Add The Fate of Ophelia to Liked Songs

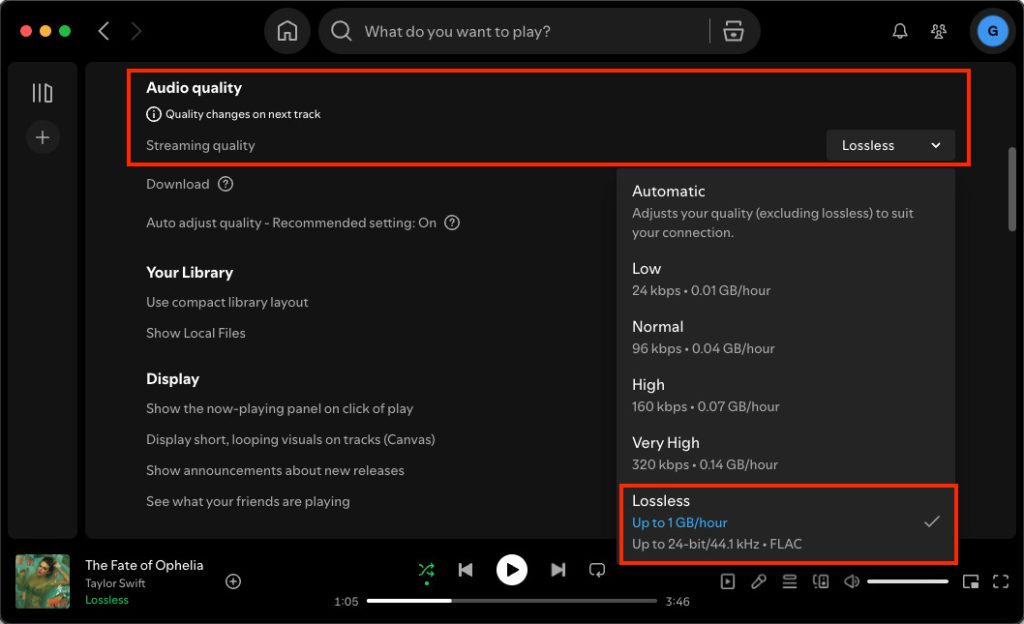click(233, 581)
